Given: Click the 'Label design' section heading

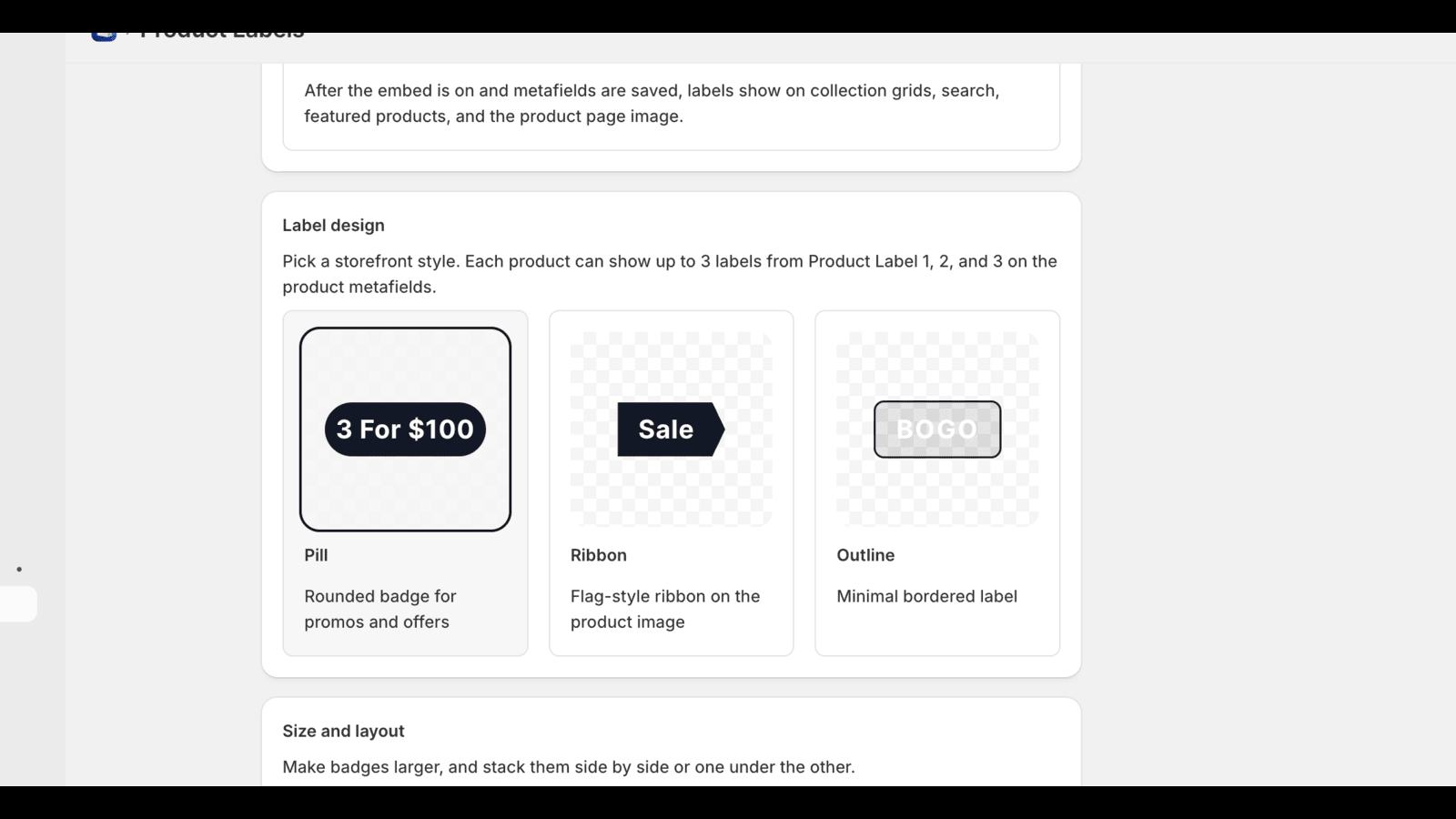Looking at the screenshot, I should [333, 225].
